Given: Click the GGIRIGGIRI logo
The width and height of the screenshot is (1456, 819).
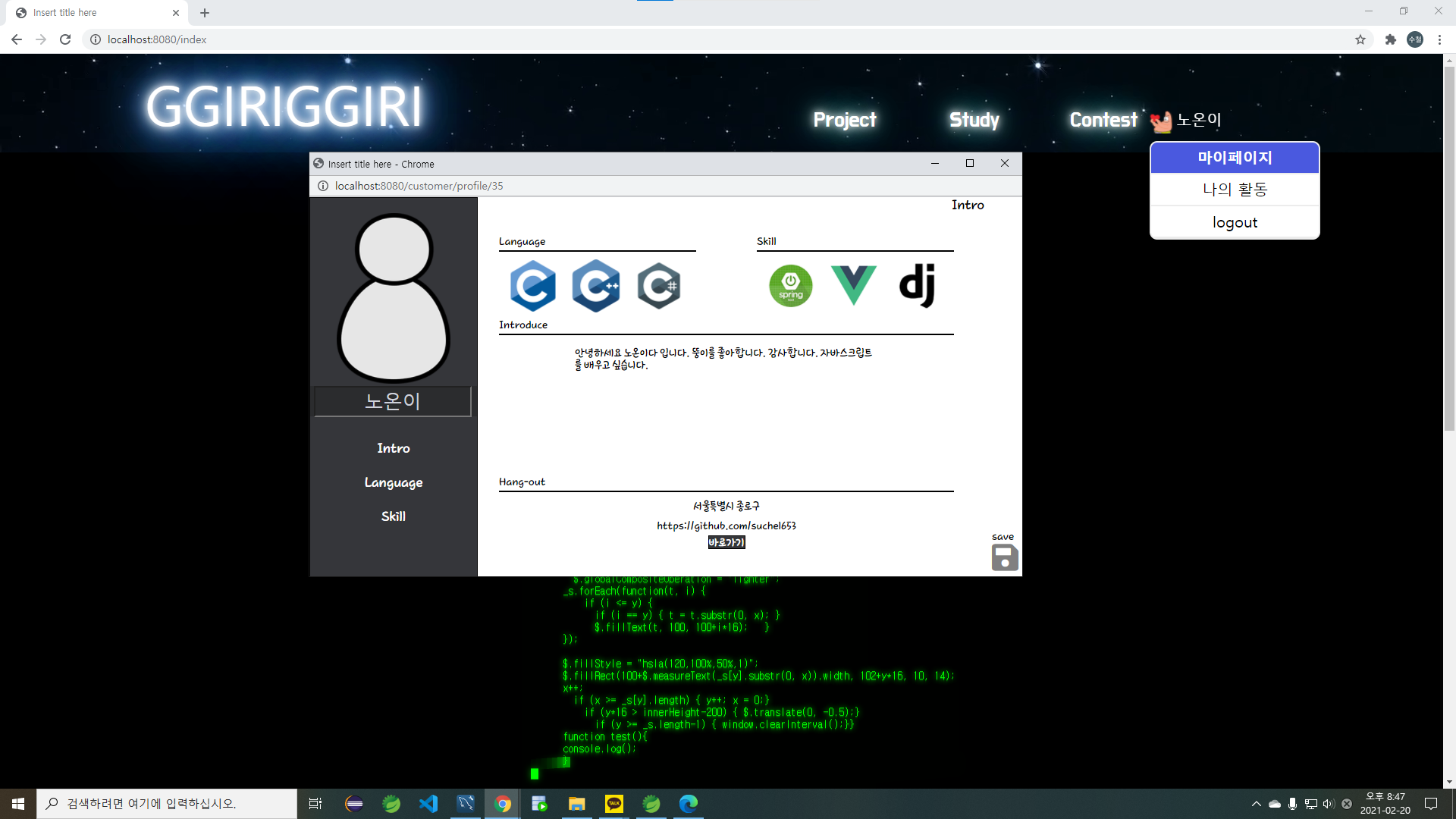Looking at the screenshot, I should 284,107.
